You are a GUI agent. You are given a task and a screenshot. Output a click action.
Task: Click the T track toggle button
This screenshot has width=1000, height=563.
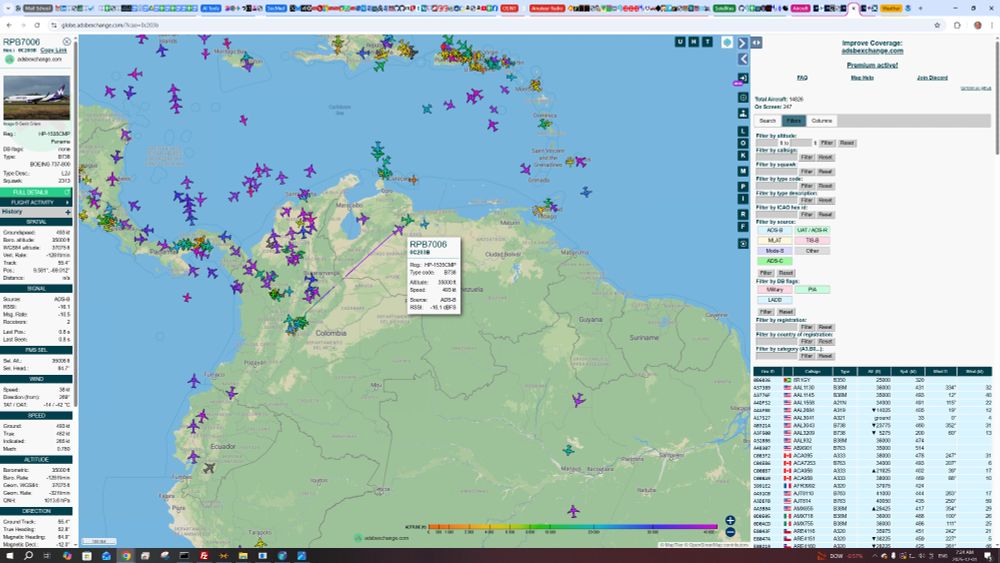tap(708, 42)
